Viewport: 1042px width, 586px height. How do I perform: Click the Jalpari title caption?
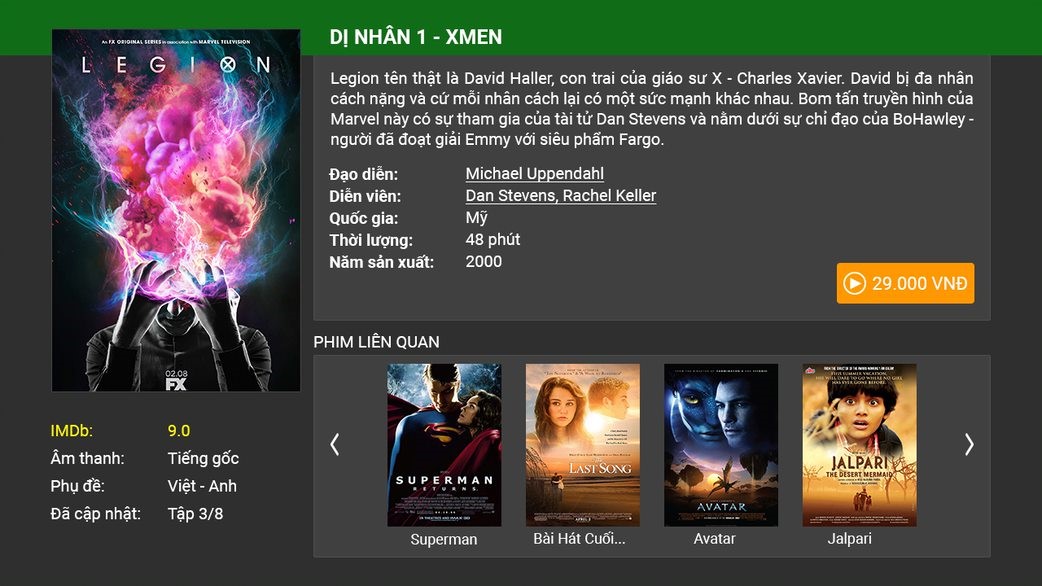pos(849,539)
